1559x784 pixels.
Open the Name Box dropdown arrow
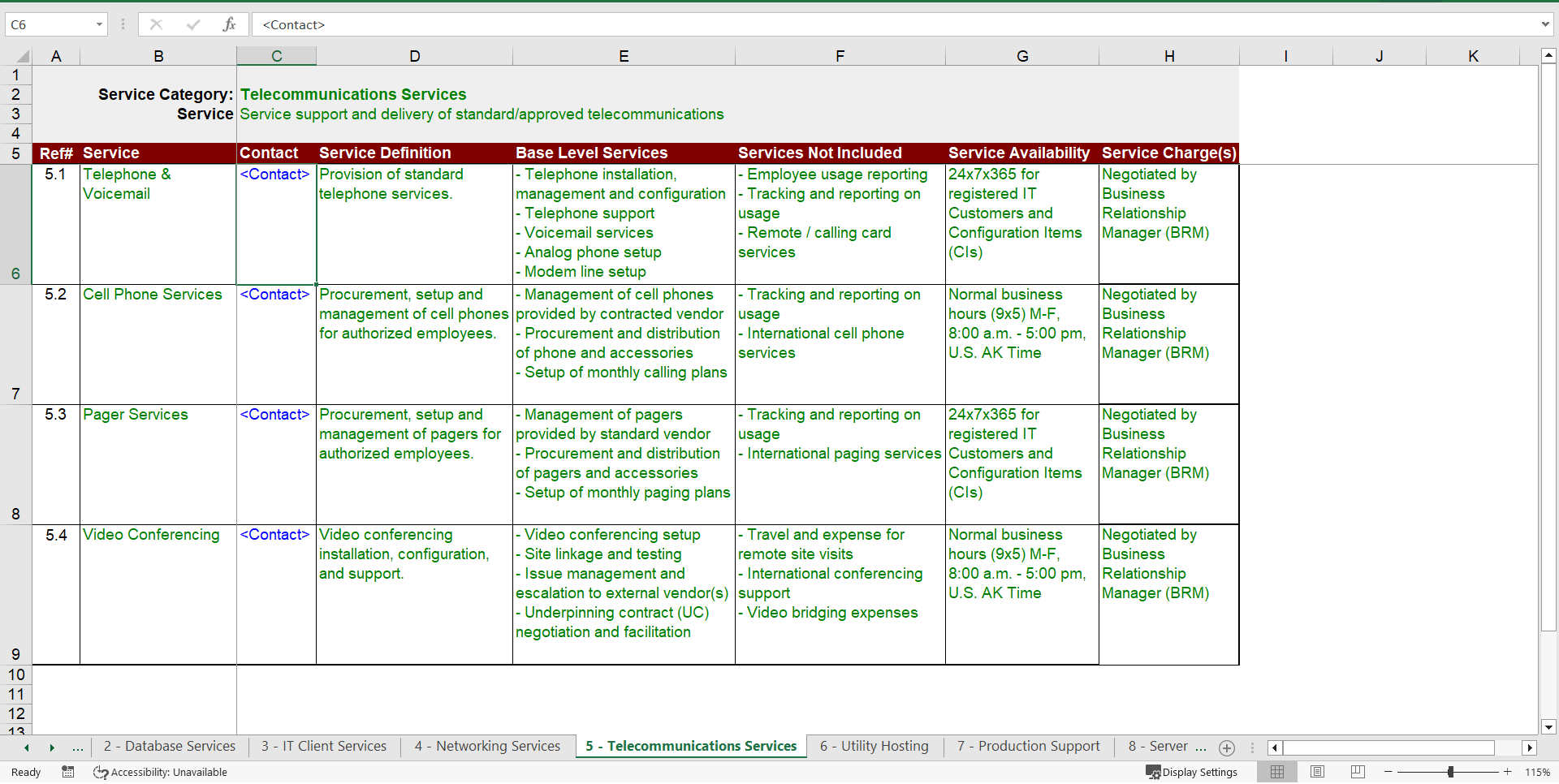pyautogui.click(x=101, y=24)
